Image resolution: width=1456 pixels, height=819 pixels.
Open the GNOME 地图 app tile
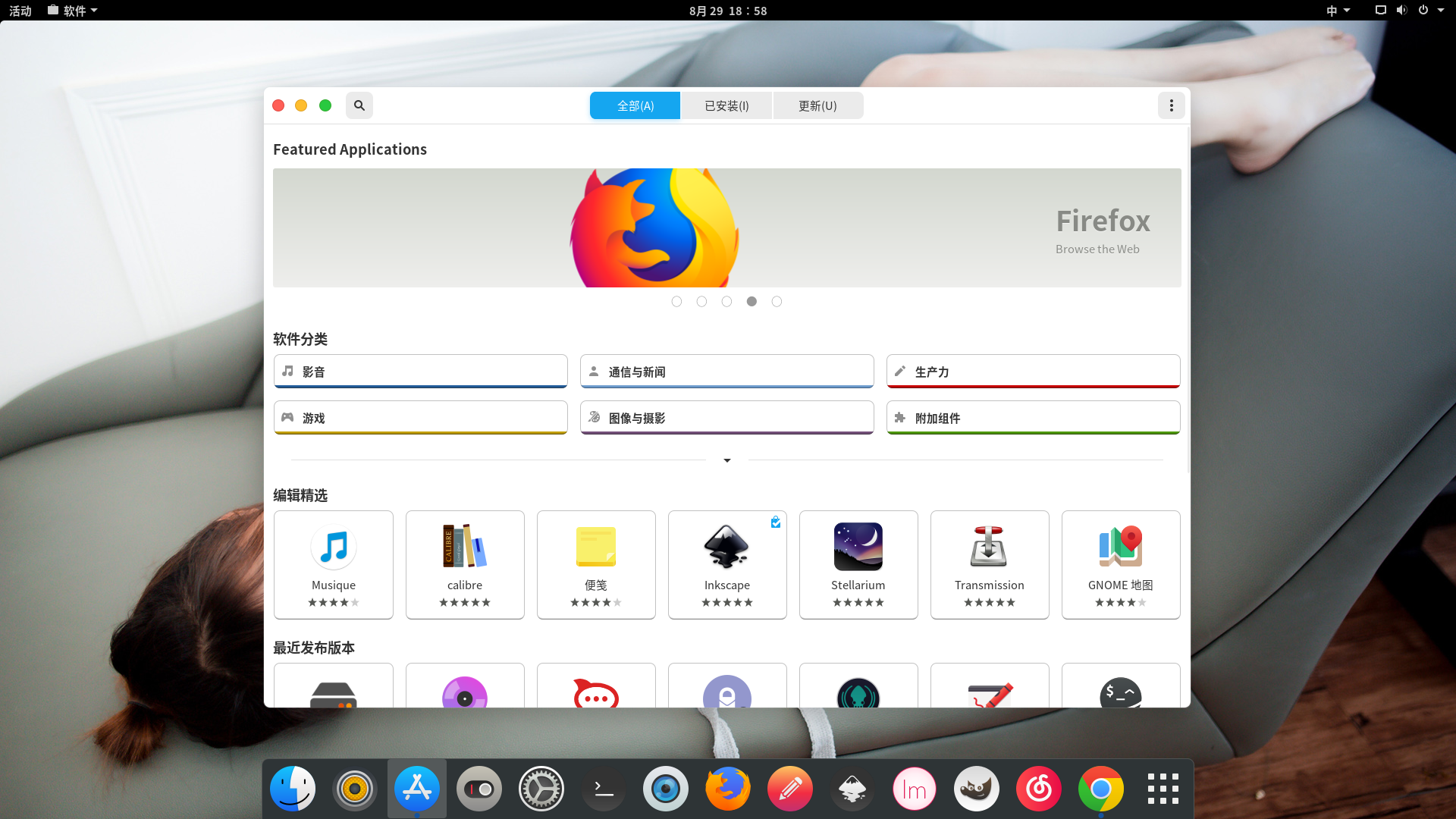point(1121,565)
